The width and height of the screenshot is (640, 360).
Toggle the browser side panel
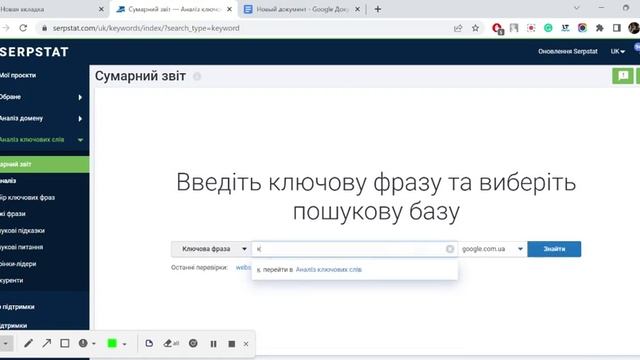(617, 28)
